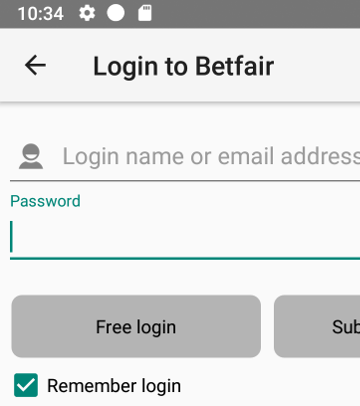Go back using the arrow icon

point(35,65)
